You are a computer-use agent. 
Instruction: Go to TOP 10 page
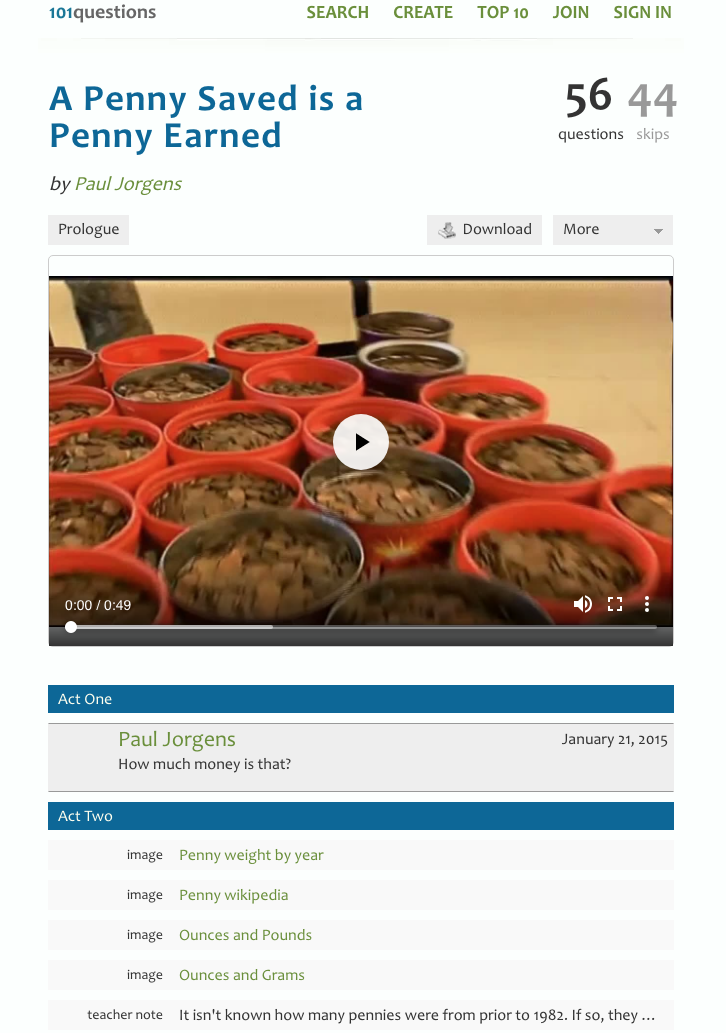click(503, 13)
